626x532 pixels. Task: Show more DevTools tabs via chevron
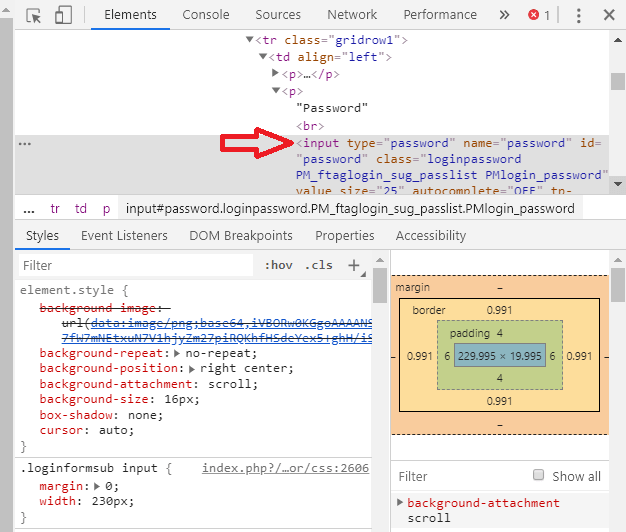tap(504, 15)
